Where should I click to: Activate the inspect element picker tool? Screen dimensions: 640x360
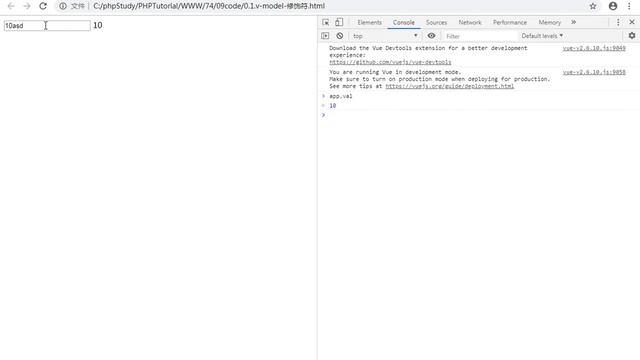tap(325, 22)
